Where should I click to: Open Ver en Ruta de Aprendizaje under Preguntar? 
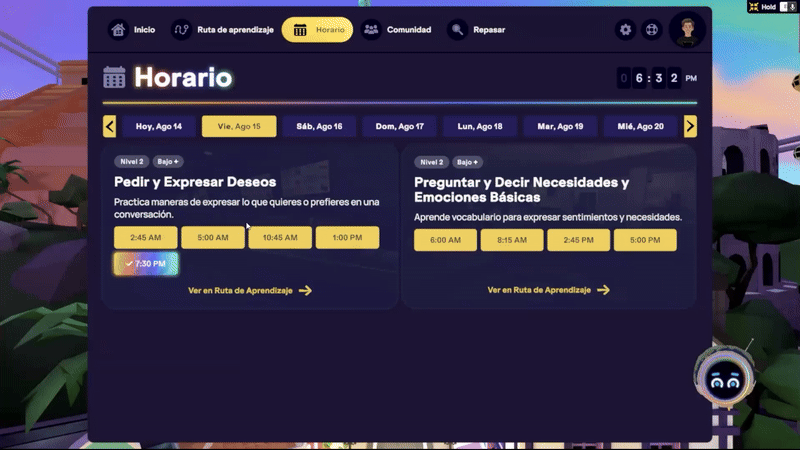549,290
